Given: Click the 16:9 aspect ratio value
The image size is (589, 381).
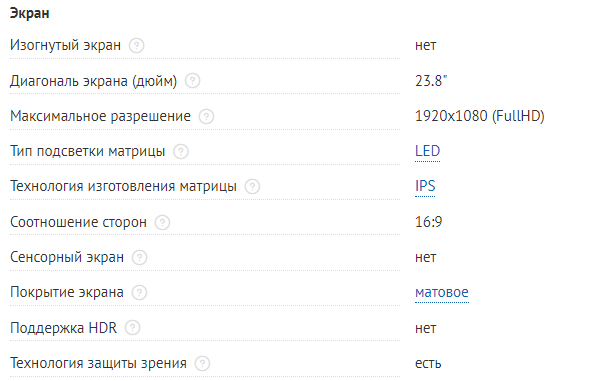Looking at the screenshot, I should pos(428,222).
